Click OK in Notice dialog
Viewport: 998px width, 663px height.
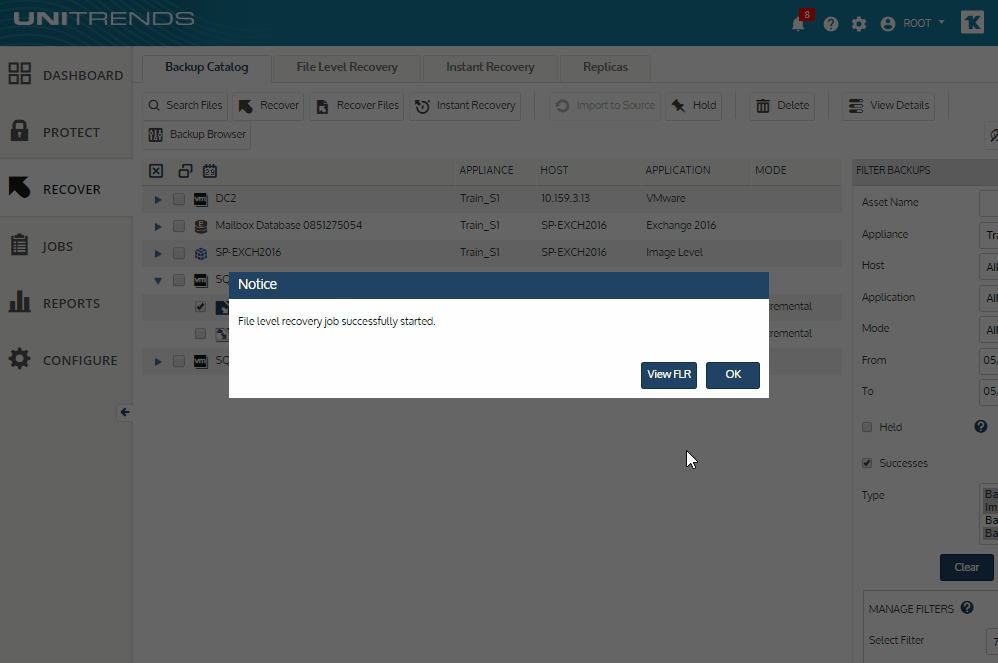coord(733,375)
